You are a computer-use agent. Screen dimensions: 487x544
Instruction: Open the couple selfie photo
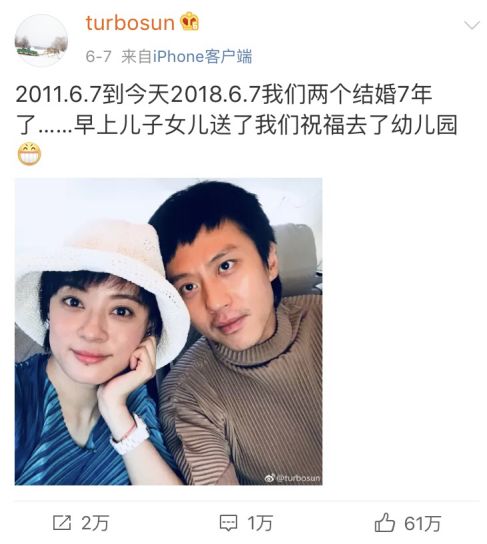click(x=169, y=331)
